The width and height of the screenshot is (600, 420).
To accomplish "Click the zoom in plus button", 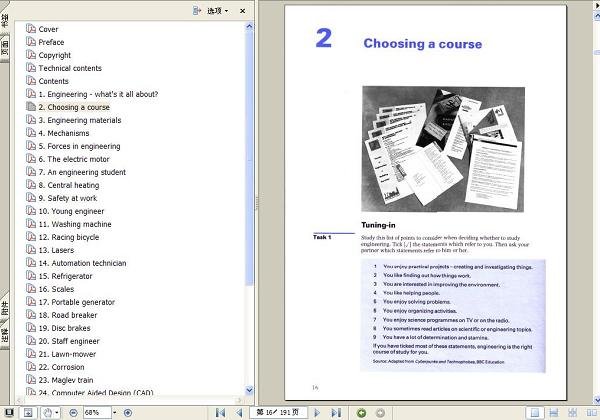I will point(128,412).
